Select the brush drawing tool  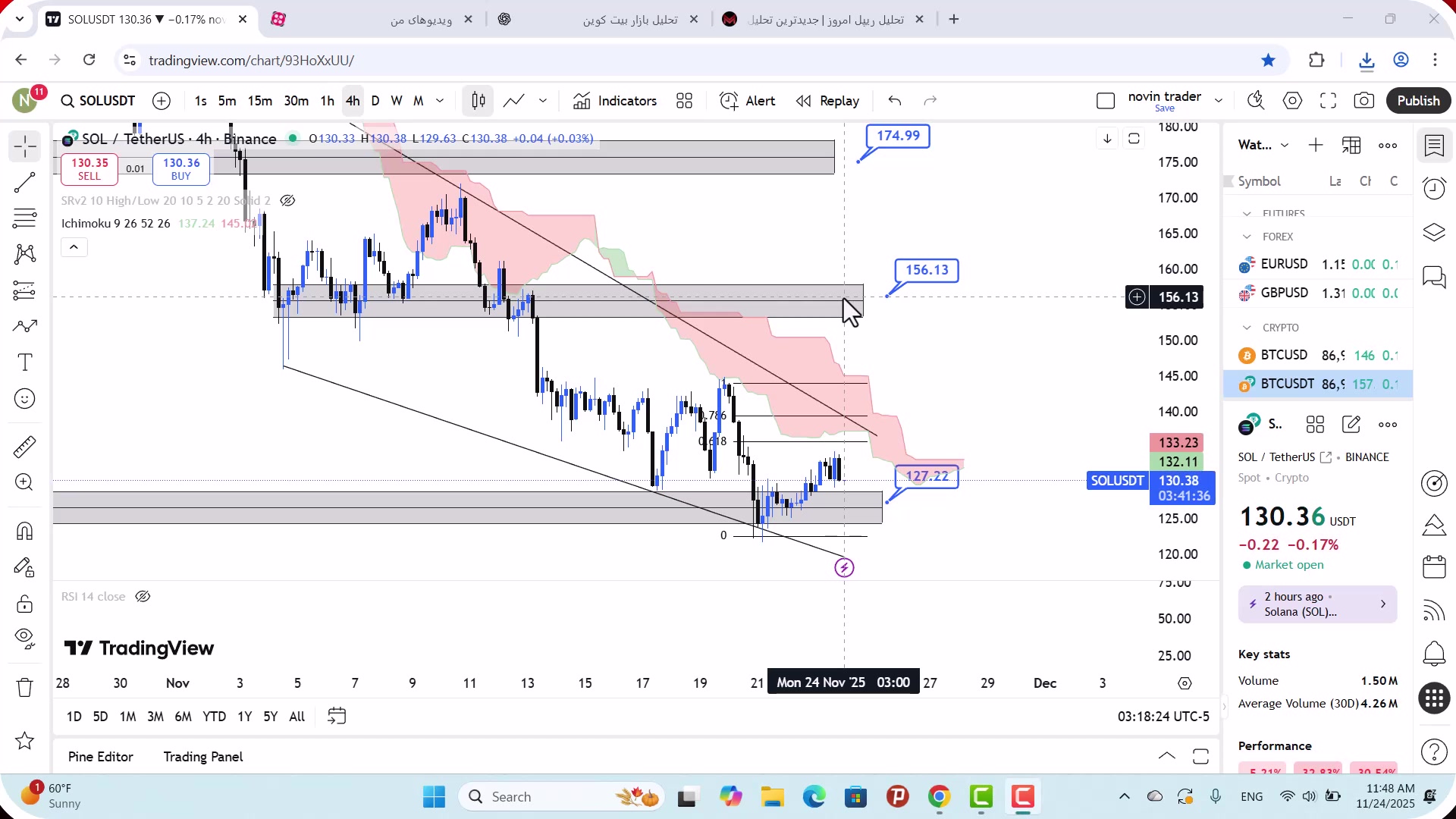click(25, 326)
